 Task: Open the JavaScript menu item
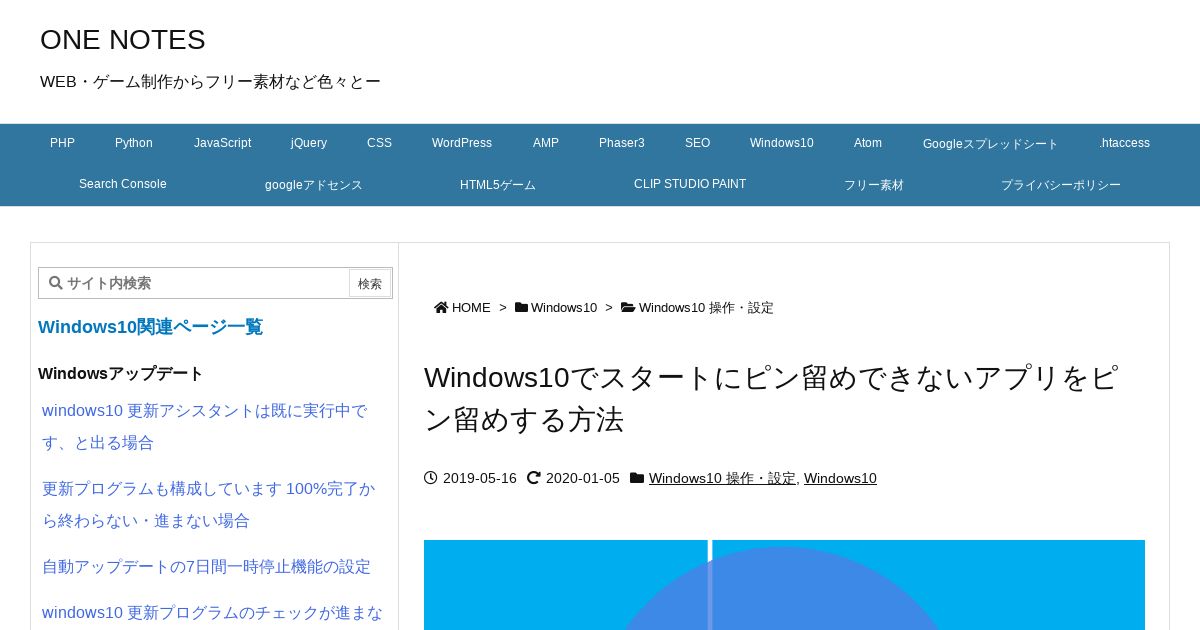(x=222, y=143)
